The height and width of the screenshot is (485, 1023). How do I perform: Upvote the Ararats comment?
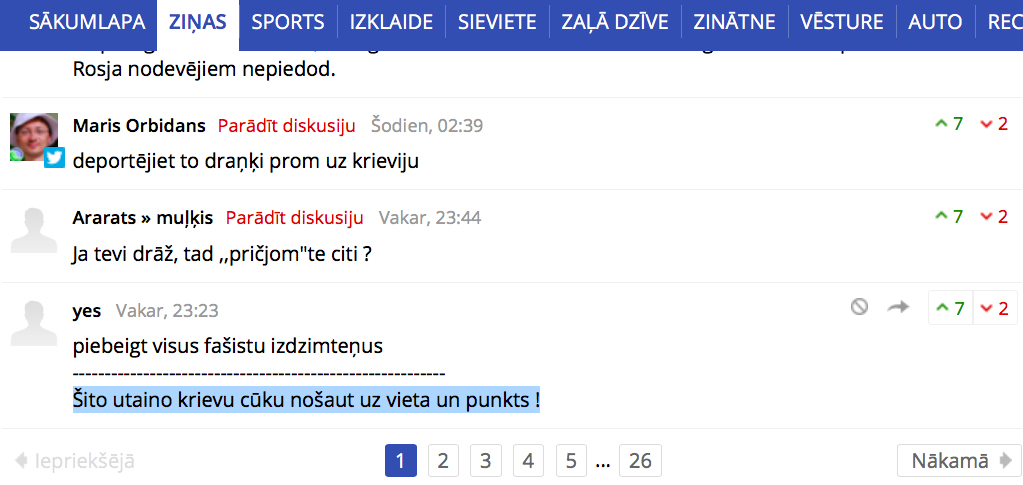[949, 216]
